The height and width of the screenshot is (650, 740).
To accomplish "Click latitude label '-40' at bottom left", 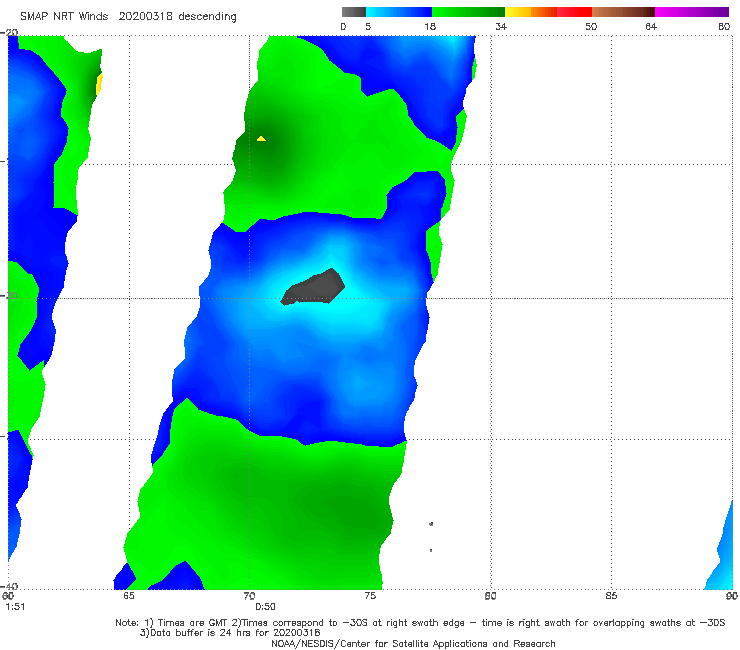I will tap(9, 586).
